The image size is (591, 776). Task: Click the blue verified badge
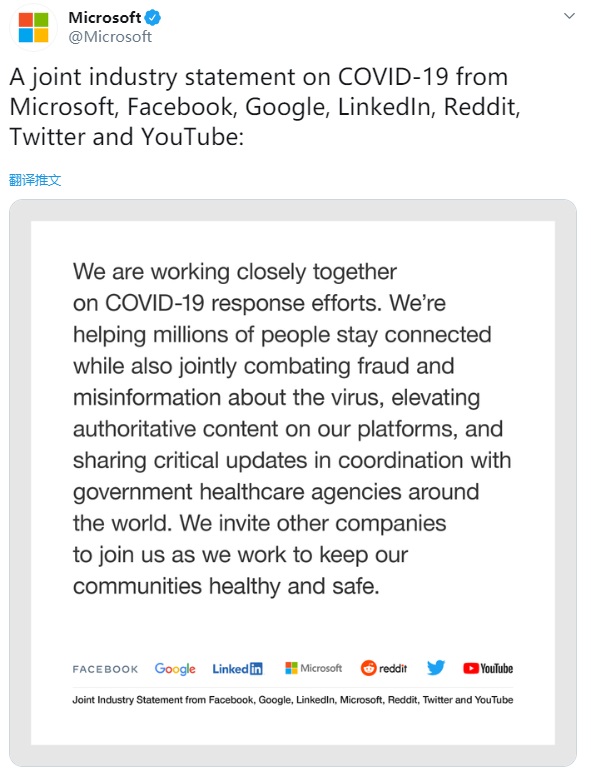coord(152,18)
